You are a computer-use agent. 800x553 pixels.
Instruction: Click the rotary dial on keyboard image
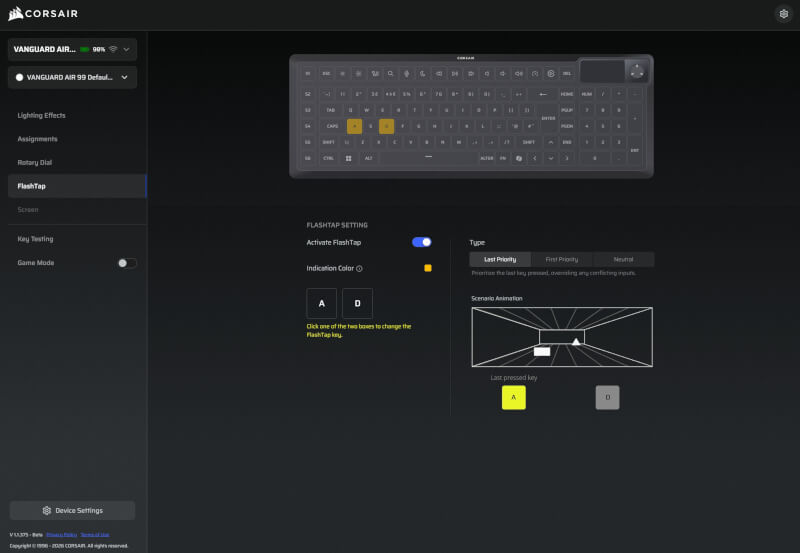tap(637, 71)
